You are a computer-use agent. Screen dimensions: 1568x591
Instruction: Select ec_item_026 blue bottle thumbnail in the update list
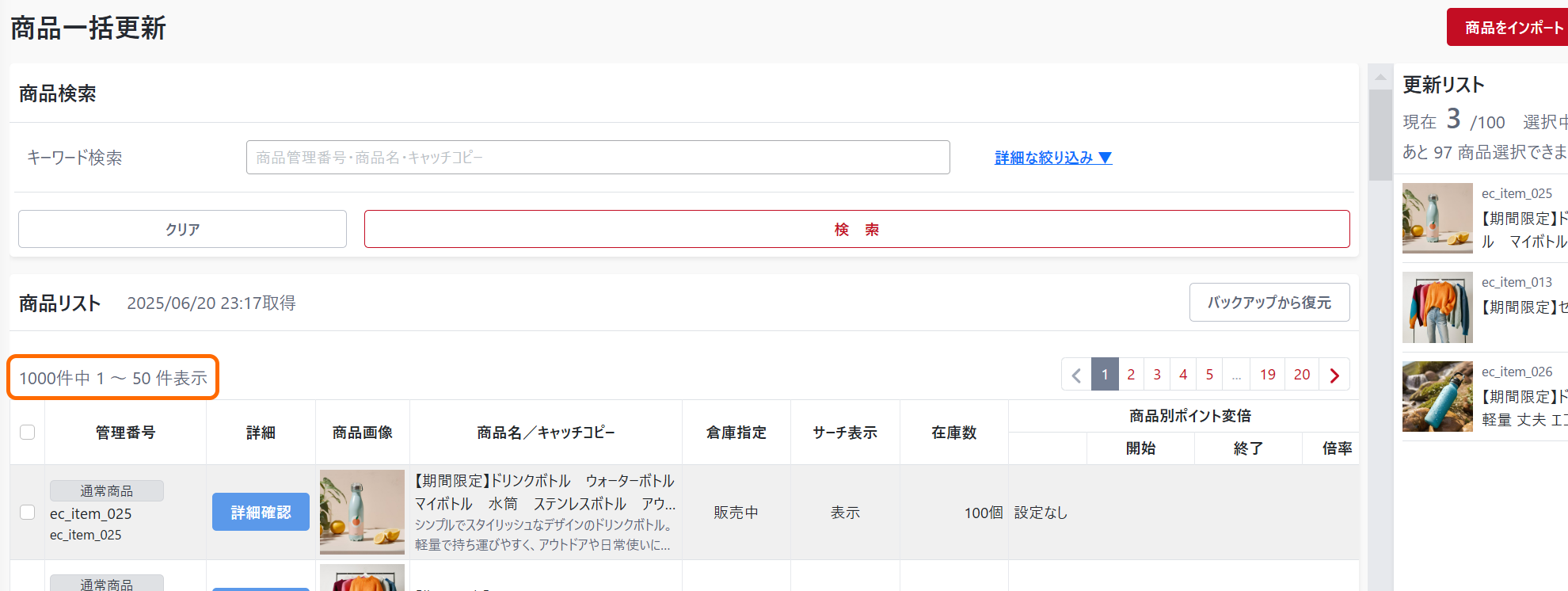1437,396
